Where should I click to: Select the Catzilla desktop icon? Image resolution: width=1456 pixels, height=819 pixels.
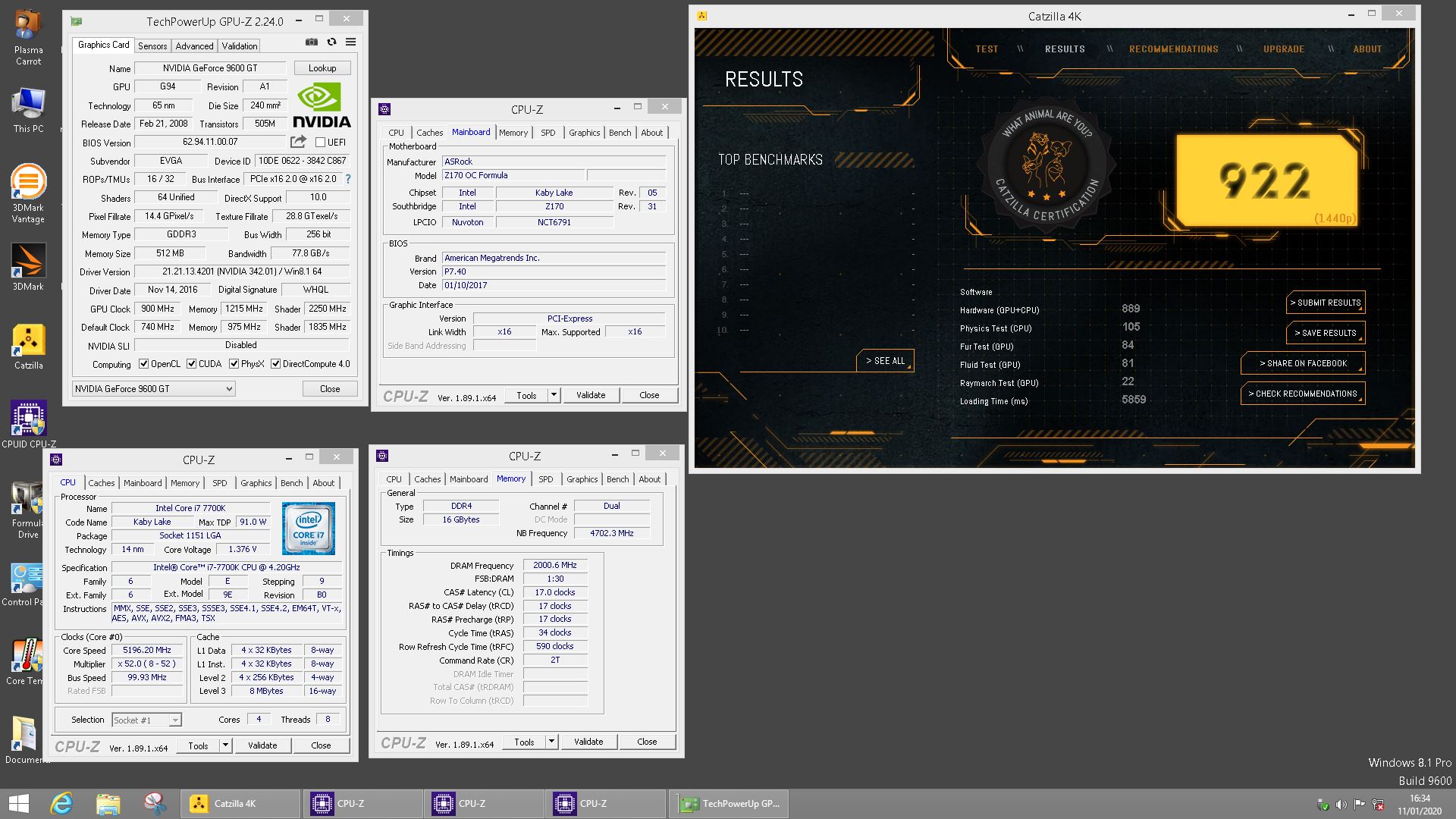[28, 347]
